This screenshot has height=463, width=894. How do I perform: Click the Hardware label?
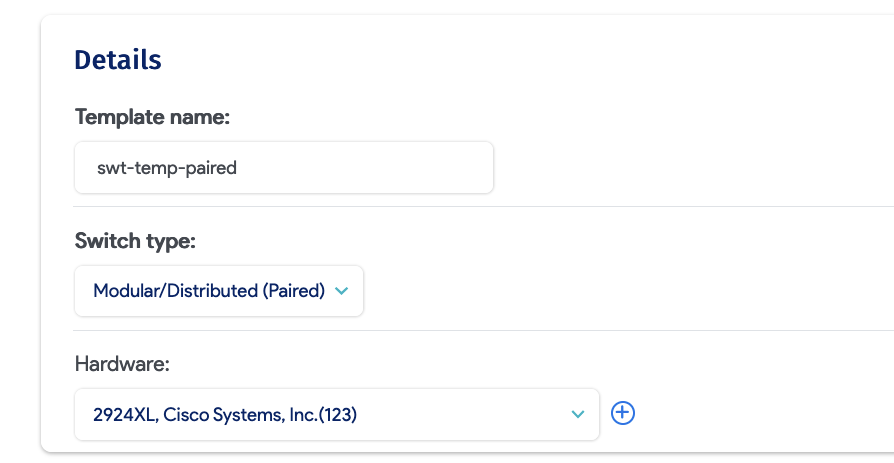(x=122, y=364)
